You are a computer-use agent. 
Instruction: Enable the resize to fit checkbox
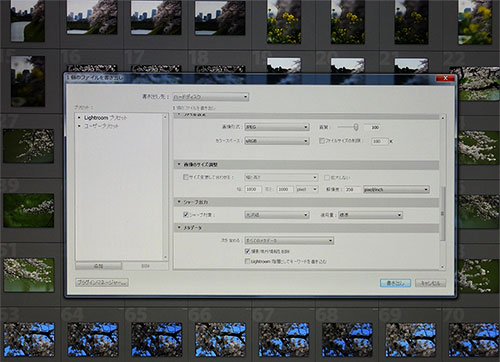[186, 177]
